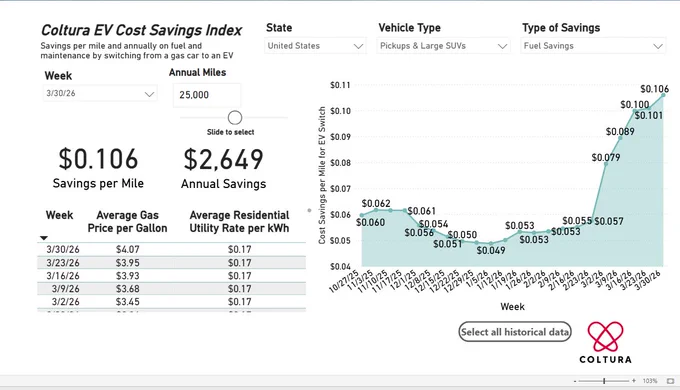
Task: Click the Coltura EV Cost Savings Index title
Action: (x=141, y=30)
